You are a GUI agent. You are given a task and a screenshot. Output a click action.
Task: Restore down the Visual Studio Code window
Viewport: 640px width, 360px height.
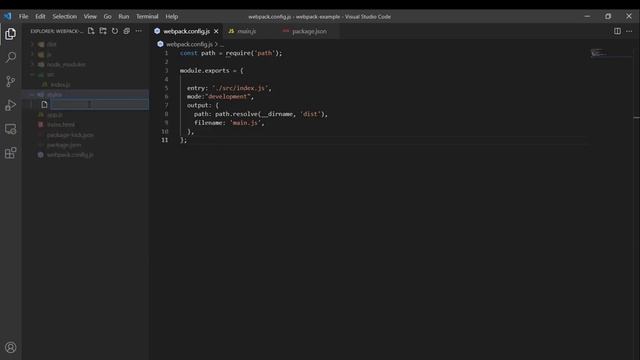point(608,16)
